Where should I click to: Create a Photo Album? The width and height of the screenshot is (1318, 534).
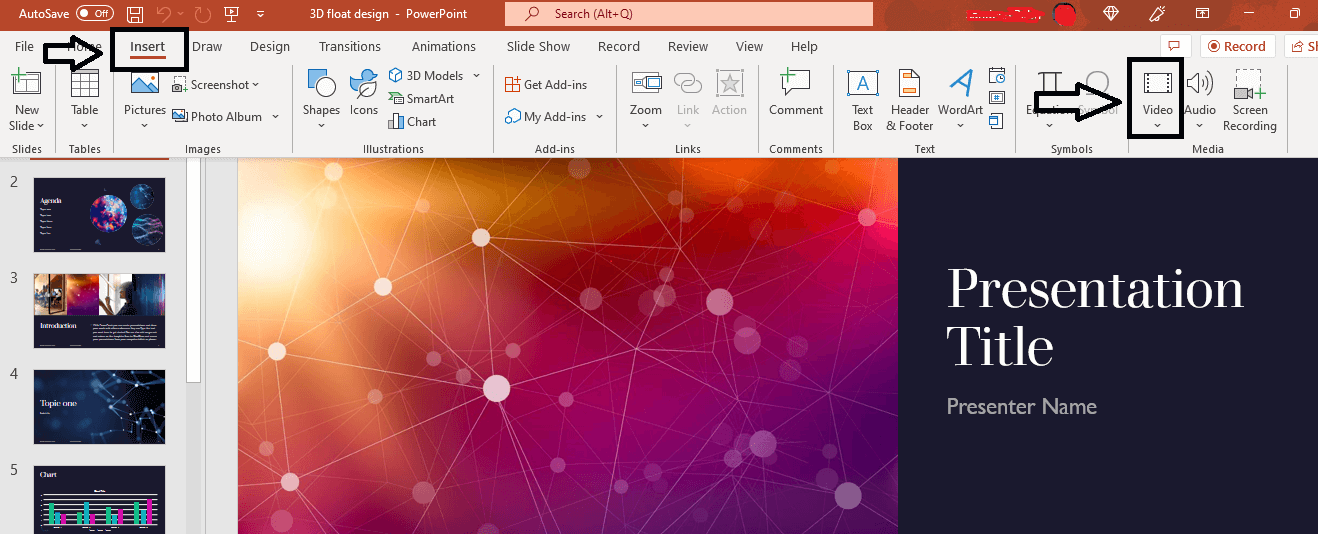coord(217,117)
